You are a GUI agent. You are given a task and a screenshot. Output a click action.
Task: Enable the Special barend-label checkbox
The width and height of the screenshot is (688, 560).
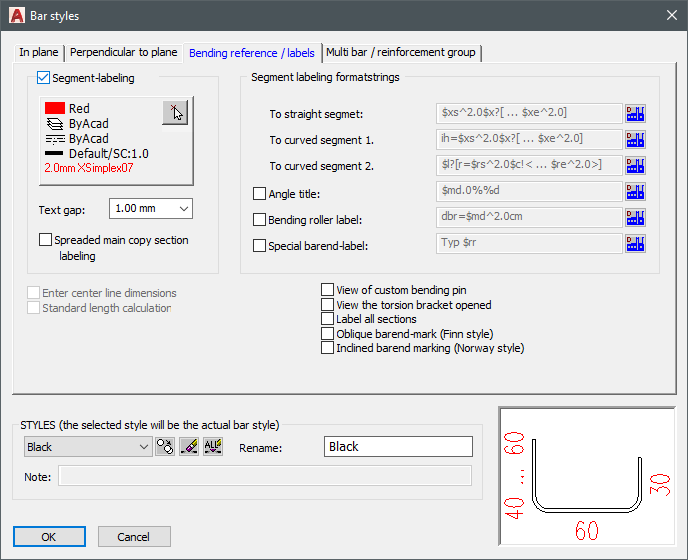(259, 245)
